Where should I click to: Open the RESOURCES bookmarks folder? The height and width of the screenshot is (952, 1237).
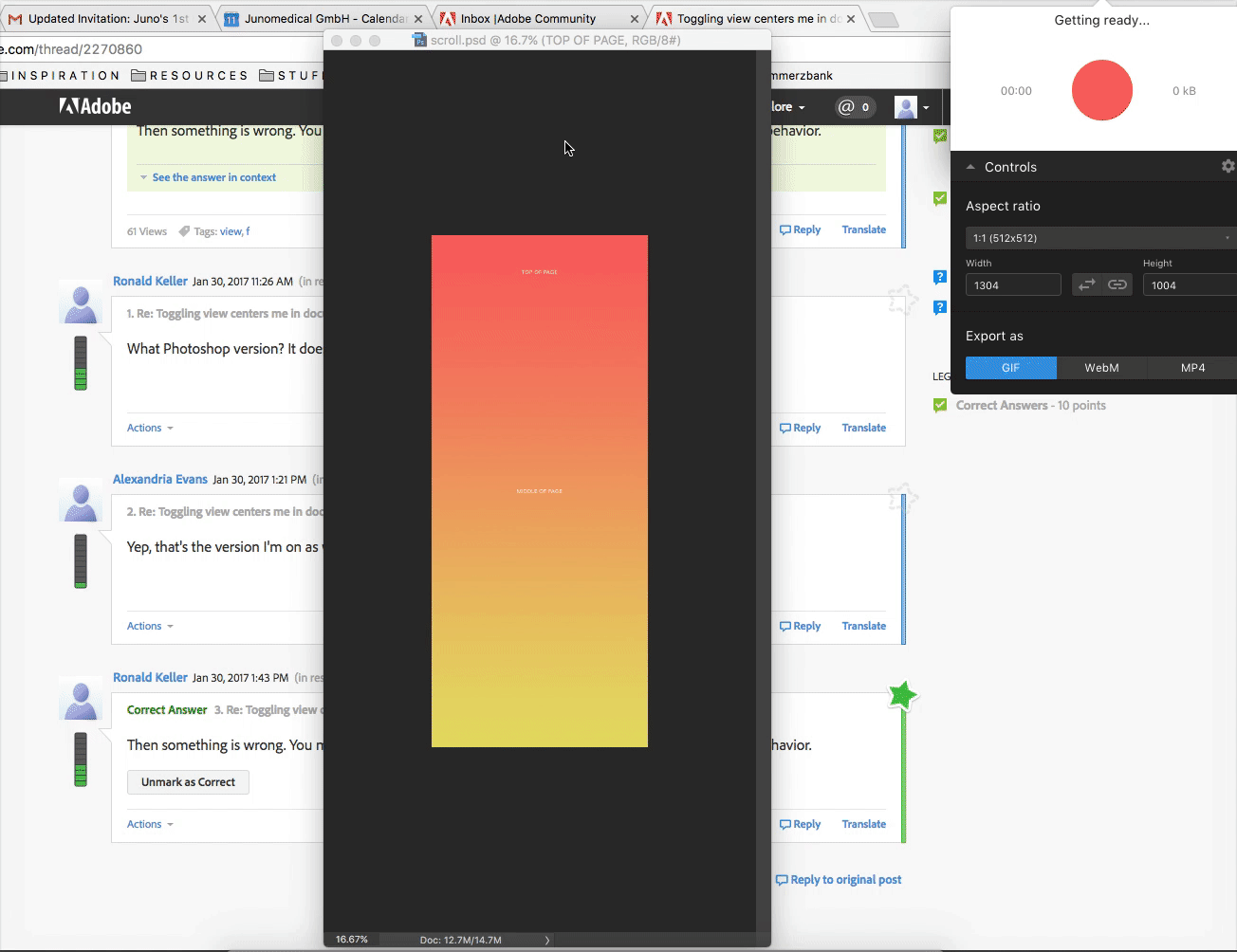coord(190,75)
